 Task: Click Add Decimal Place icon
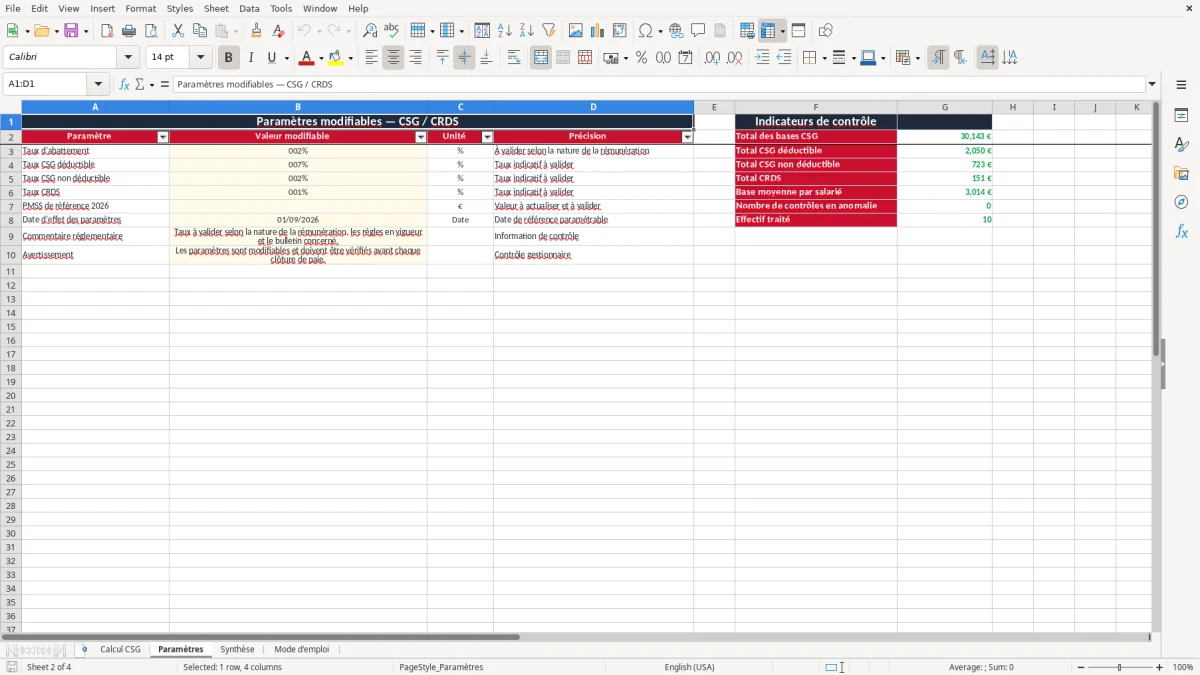(x=712, y=58)
